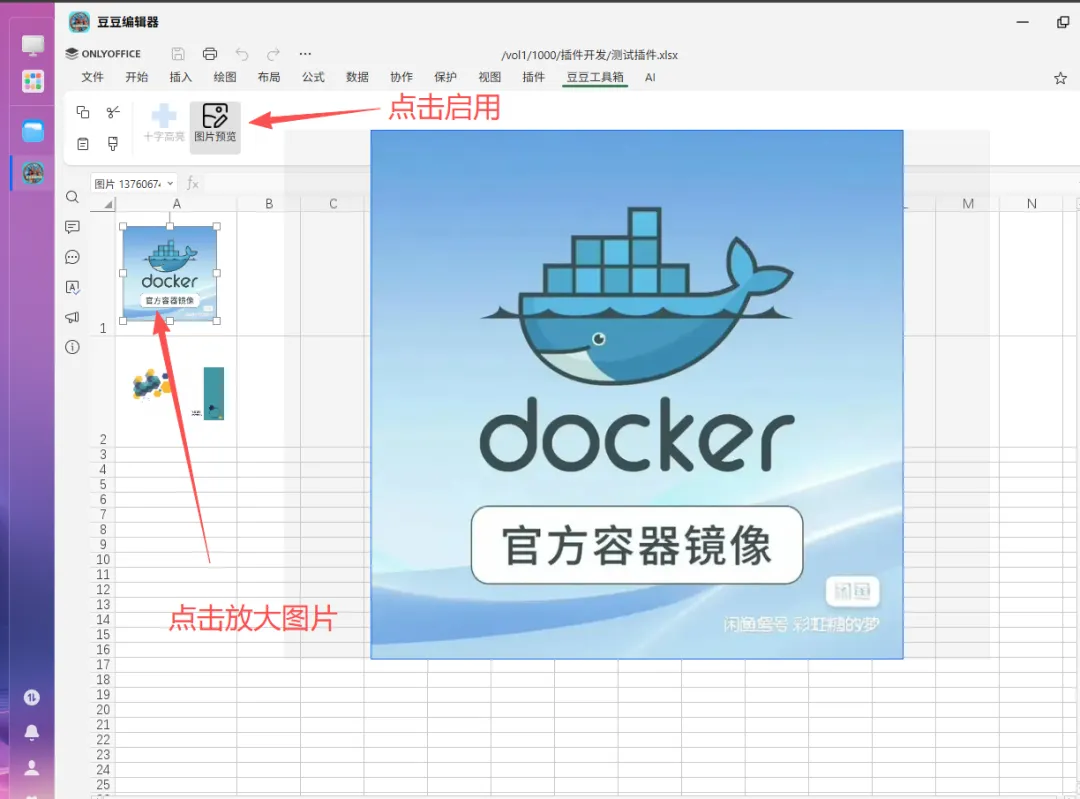Viewport: 1080px width, 799px height.
Task: Enable the 十字高亮 crosshair highlight tool
Action: point(164,123)
